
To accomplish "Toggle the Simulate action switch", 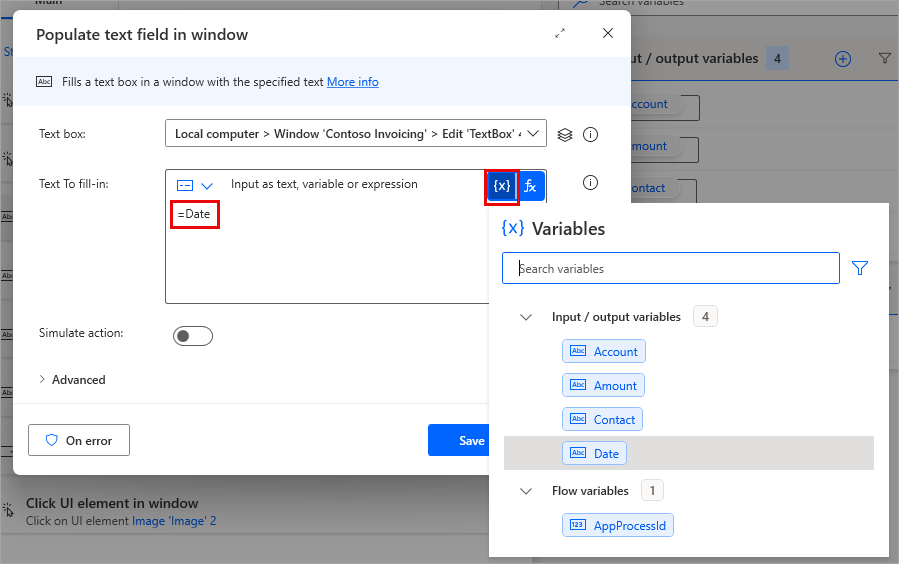I will [193, 336].
